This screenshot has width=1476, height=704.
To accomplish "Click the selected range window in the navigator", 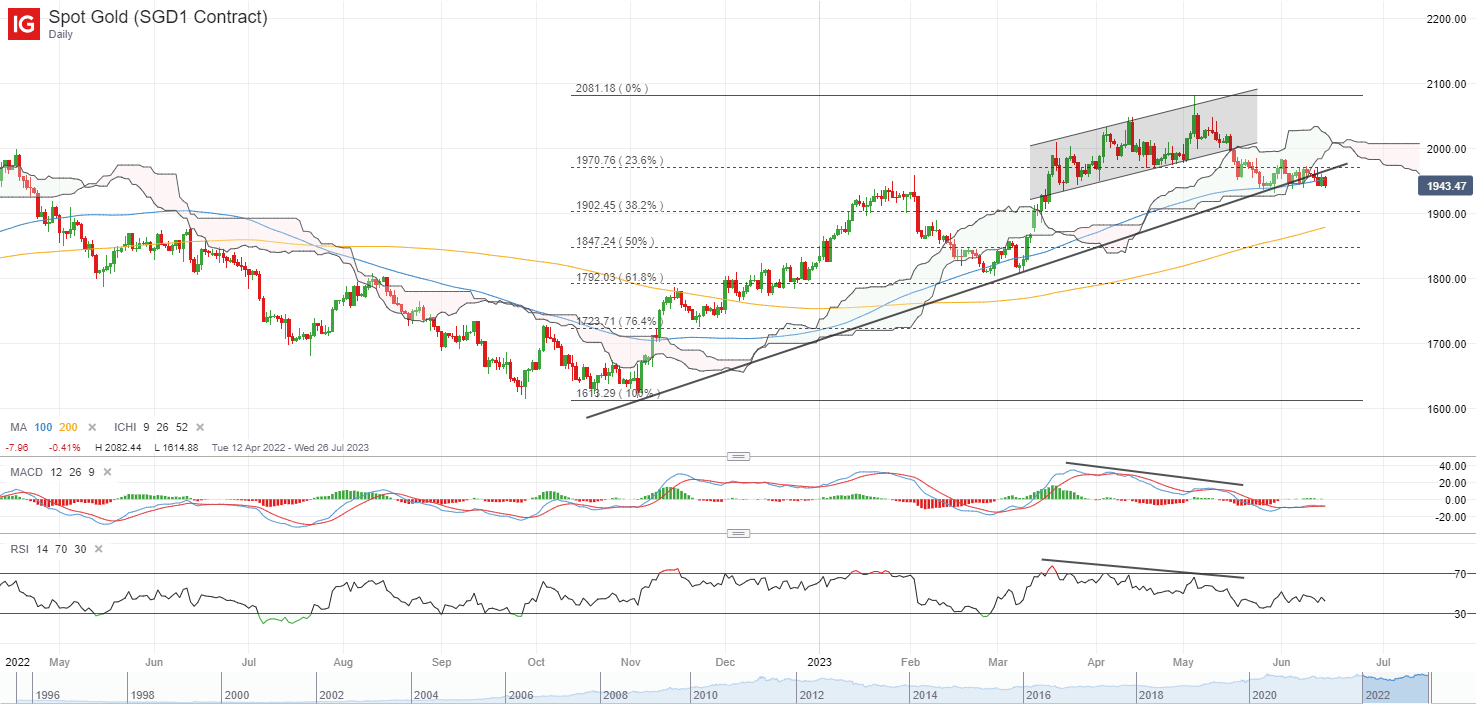I will tap(1395, 687).
